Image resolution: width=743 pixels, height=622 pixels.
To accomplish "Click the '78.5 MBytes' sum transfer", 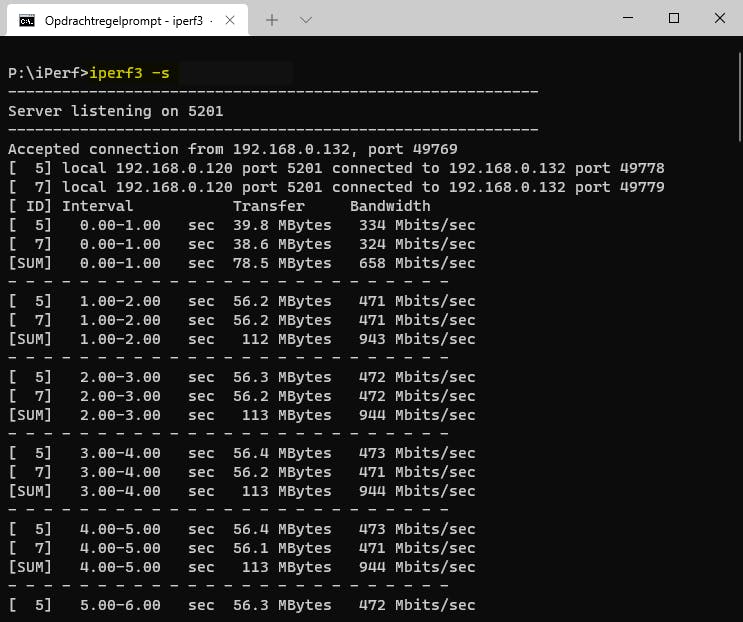I will click(x=282, y=263).
